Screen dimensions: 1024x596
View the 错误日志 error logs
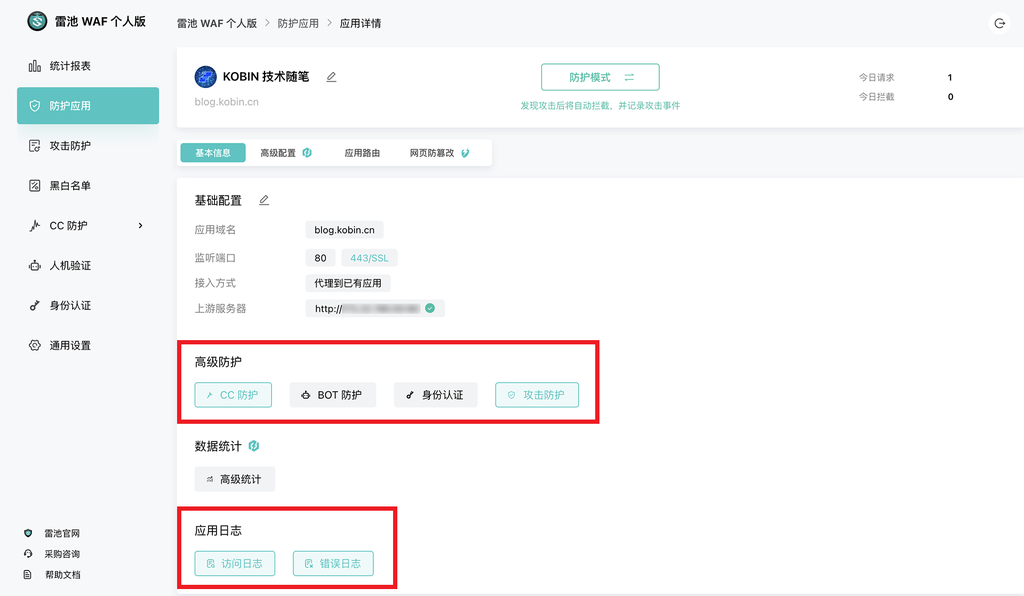click(332, 563)
